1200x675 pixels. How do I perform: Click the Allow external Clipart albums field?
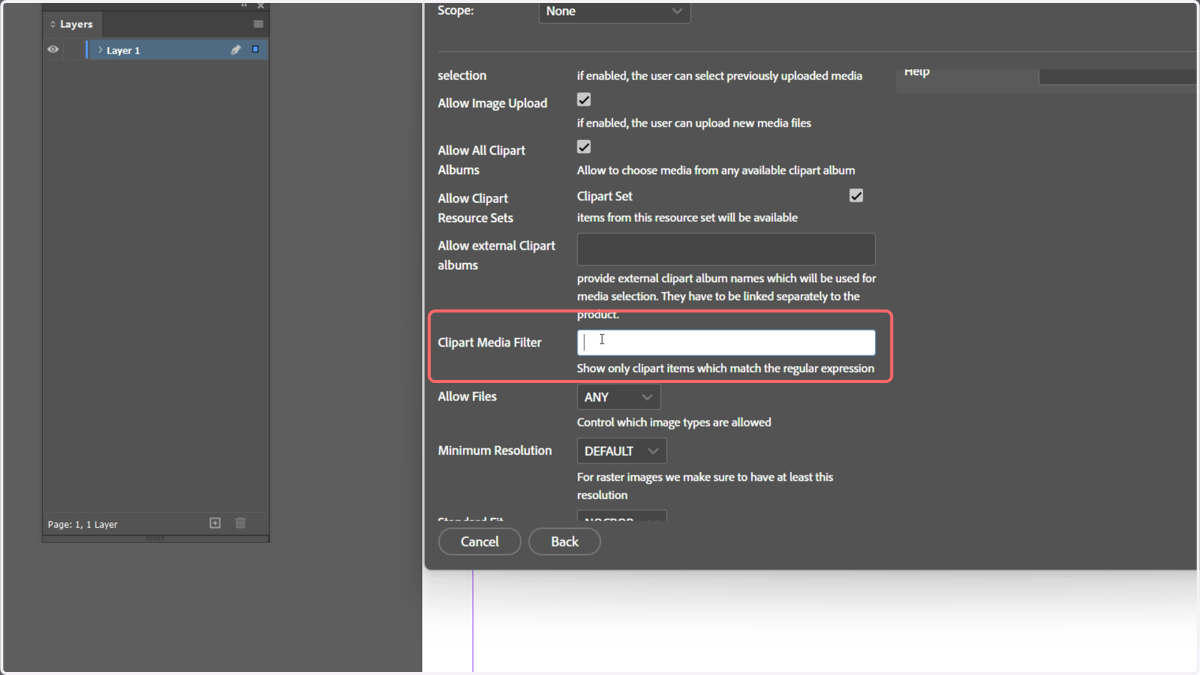click(x=726, y=249)
